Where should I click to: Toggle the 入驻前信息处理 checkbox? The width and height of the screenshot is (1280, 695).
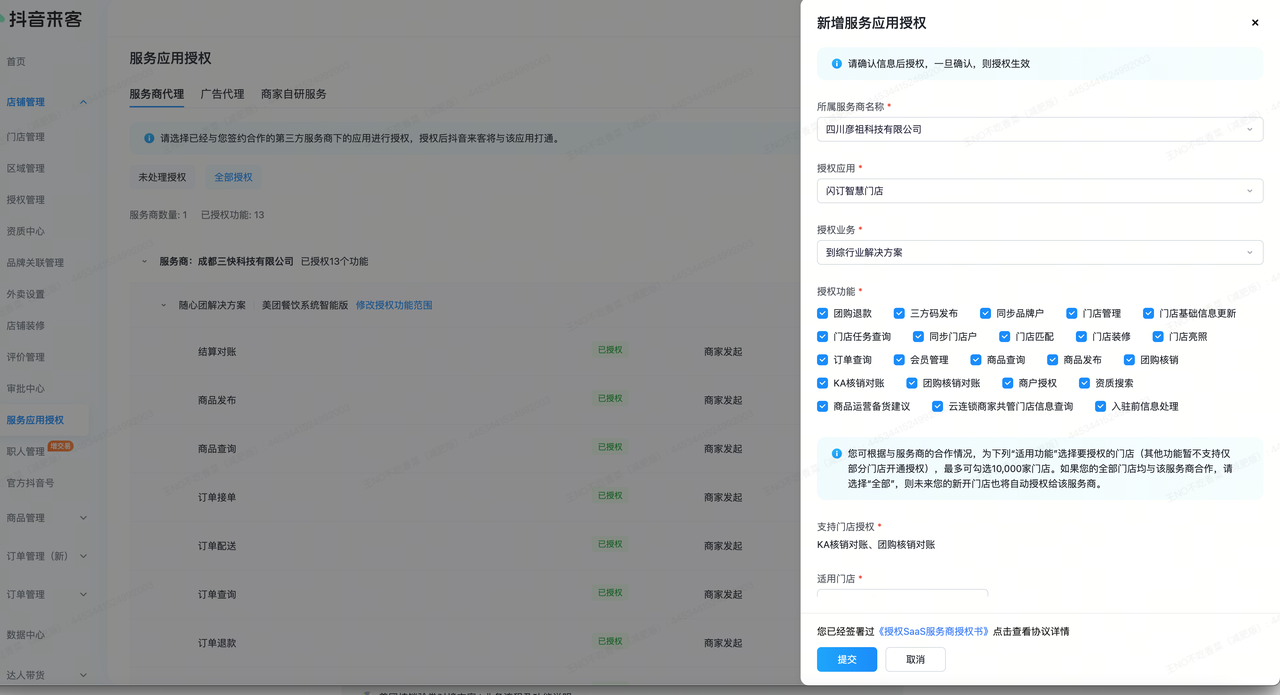1101,407
